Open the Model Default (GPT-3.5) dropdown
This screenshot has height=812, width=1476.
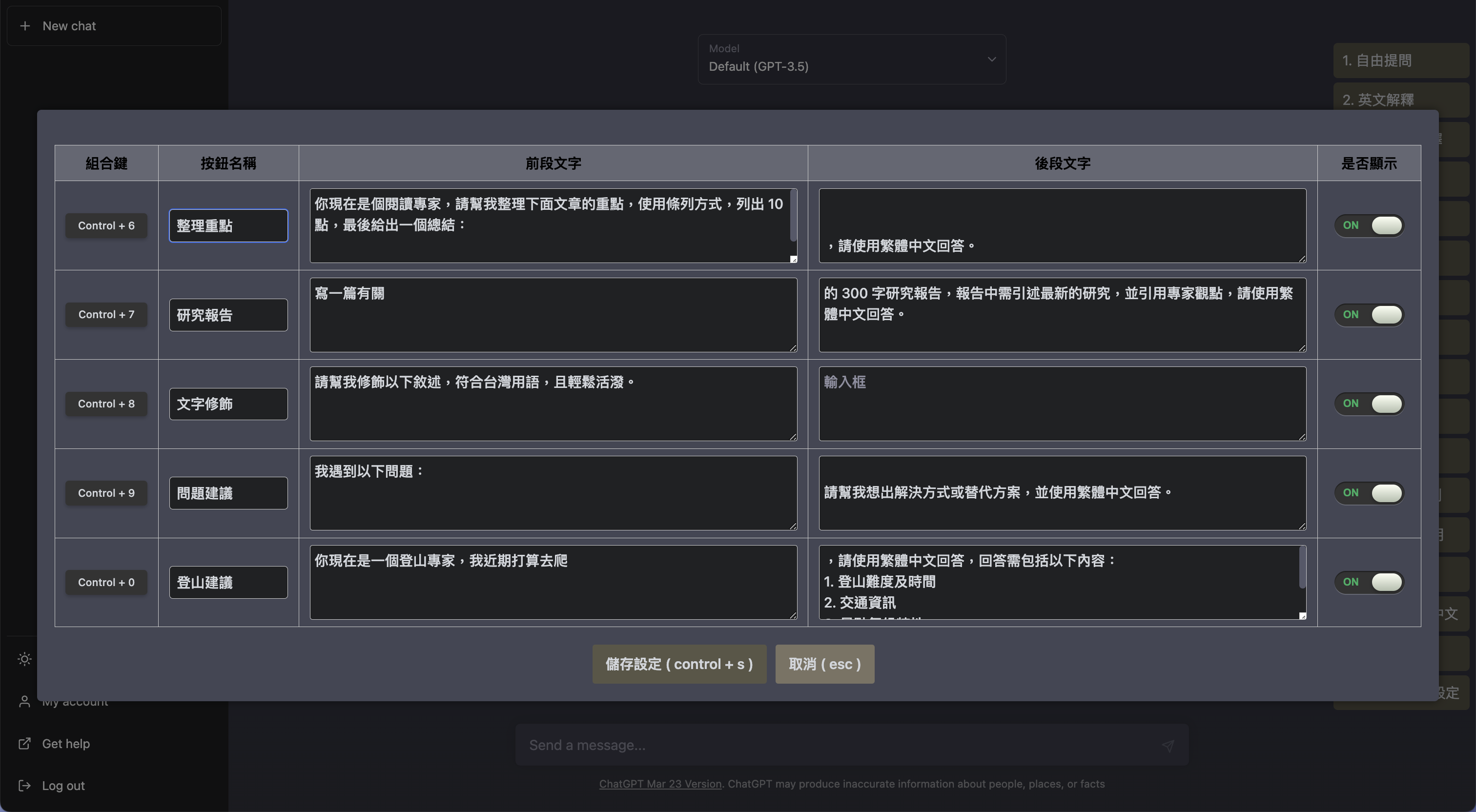click(x=851, y=59)
